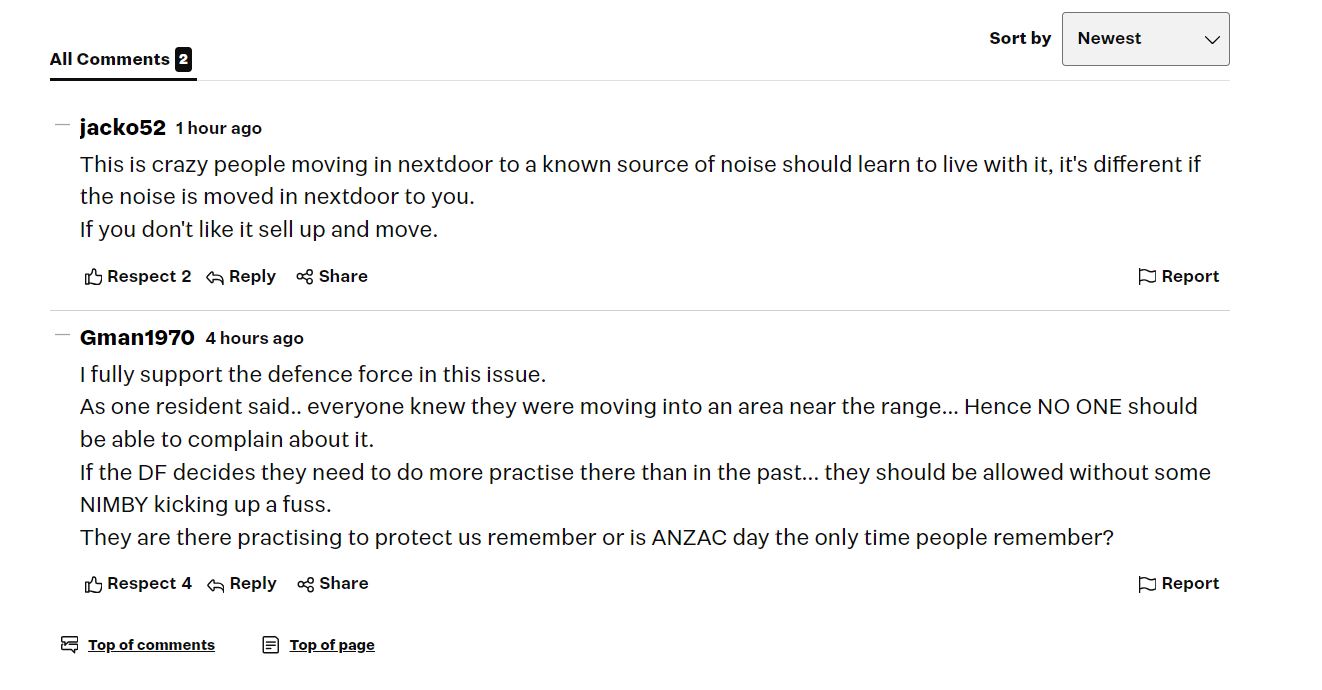Image resolution: width=1322 pixels, height=690 pixels.
Task: Click the comment count badge showing 2
Action: (x=183, y=59)
